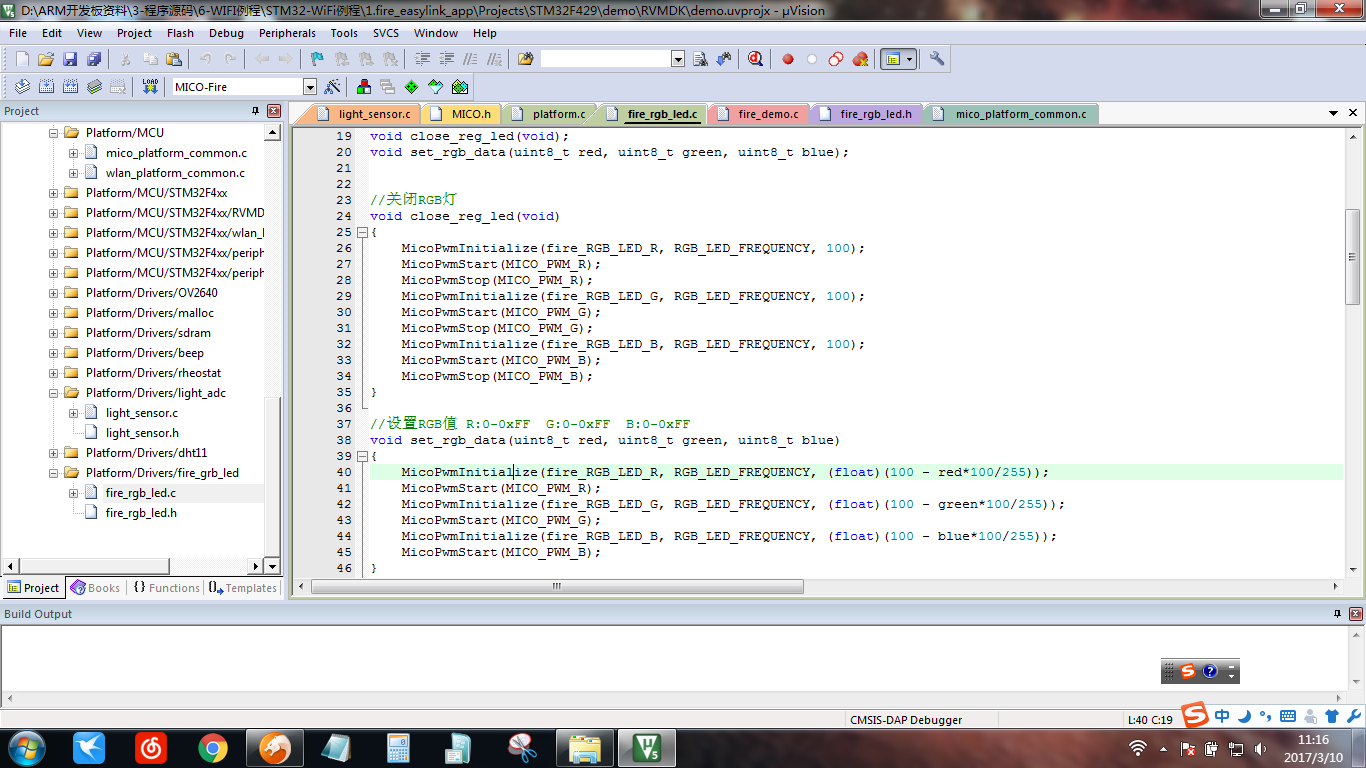Open the MICO-Fire target dropdown
This screenshot has width=1366, height=768.
pyautogui.click(x=309, y=87)
